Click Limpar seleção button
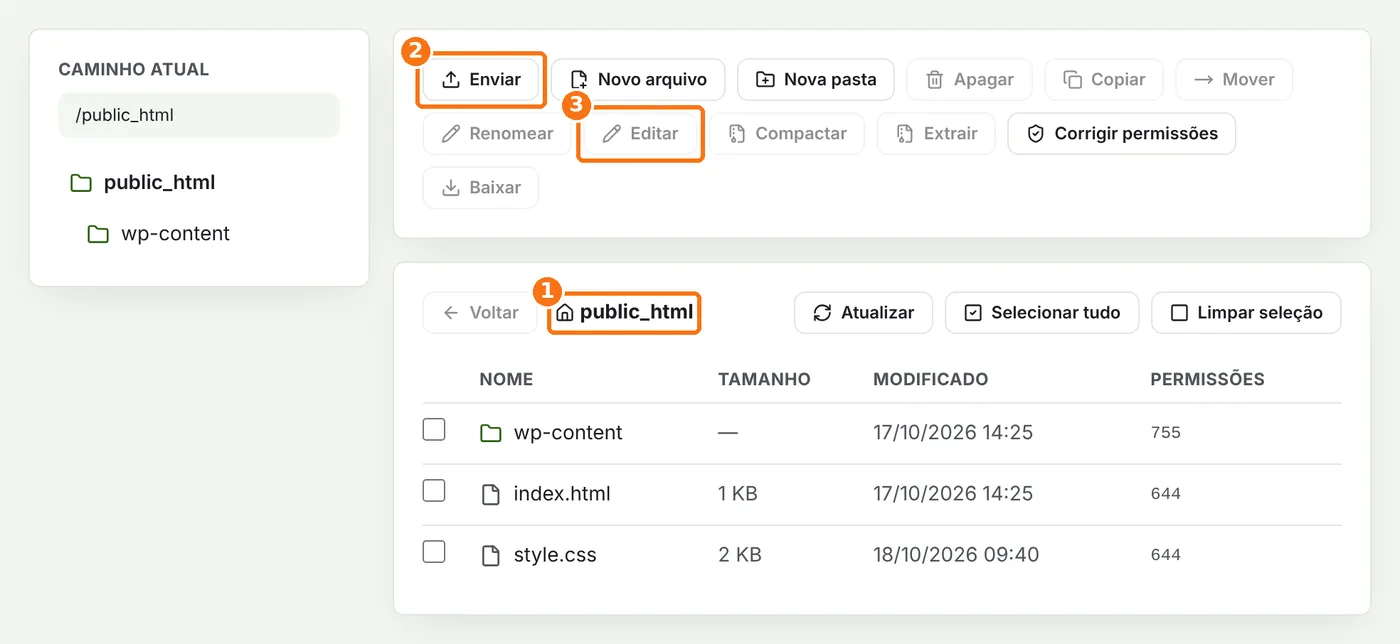Viewport: 1400px width, 644px height. pos(1246,312)
